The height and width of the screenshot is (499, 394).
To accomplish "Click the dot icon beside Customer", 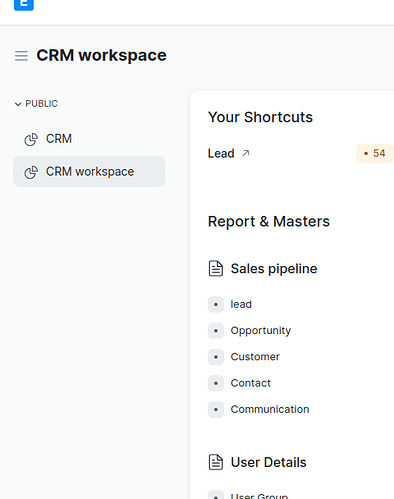I will pyautogui.click(x=216, y=357).
